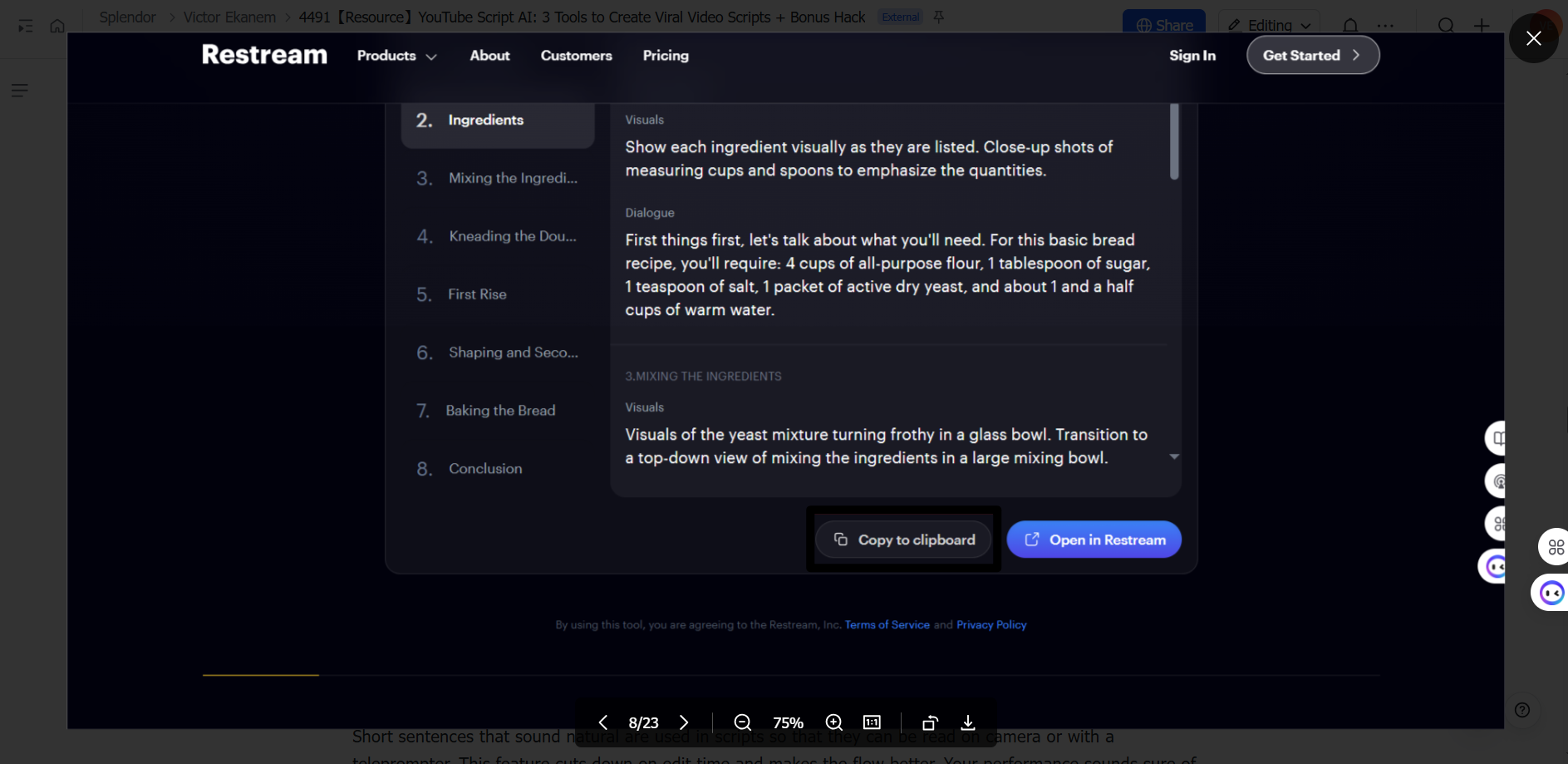Open notifications bell
The height and width of the screenshot is (764, 1568).
(1350, 25)
